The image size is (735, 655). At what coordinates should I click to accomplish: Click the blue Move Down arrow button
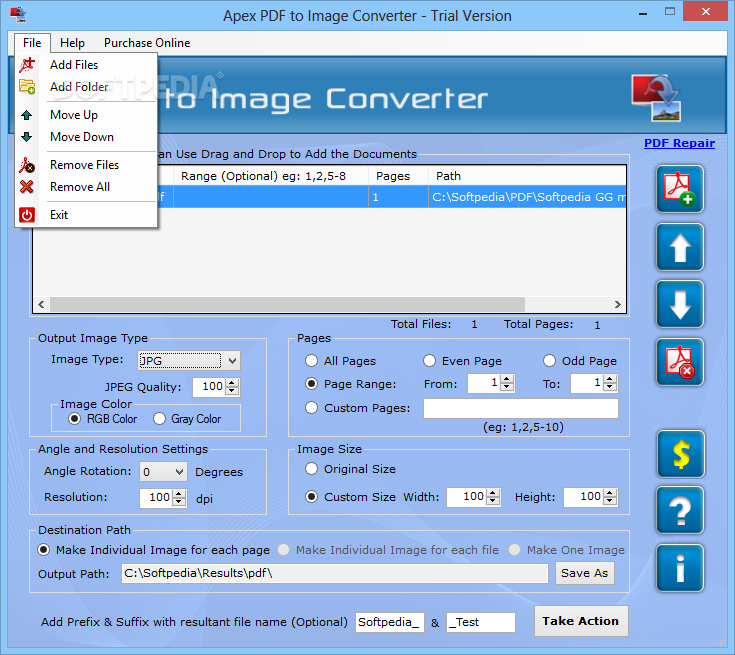pyautogui.click(x=680, y=304)
